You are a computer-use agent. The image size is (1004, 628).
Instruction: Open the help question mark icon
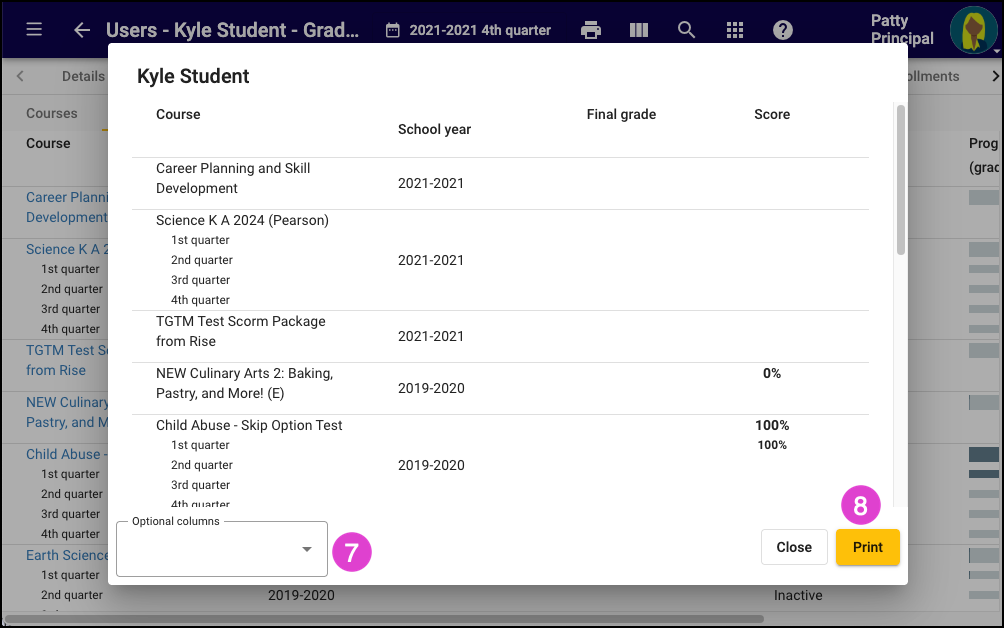tap(782, 29)
